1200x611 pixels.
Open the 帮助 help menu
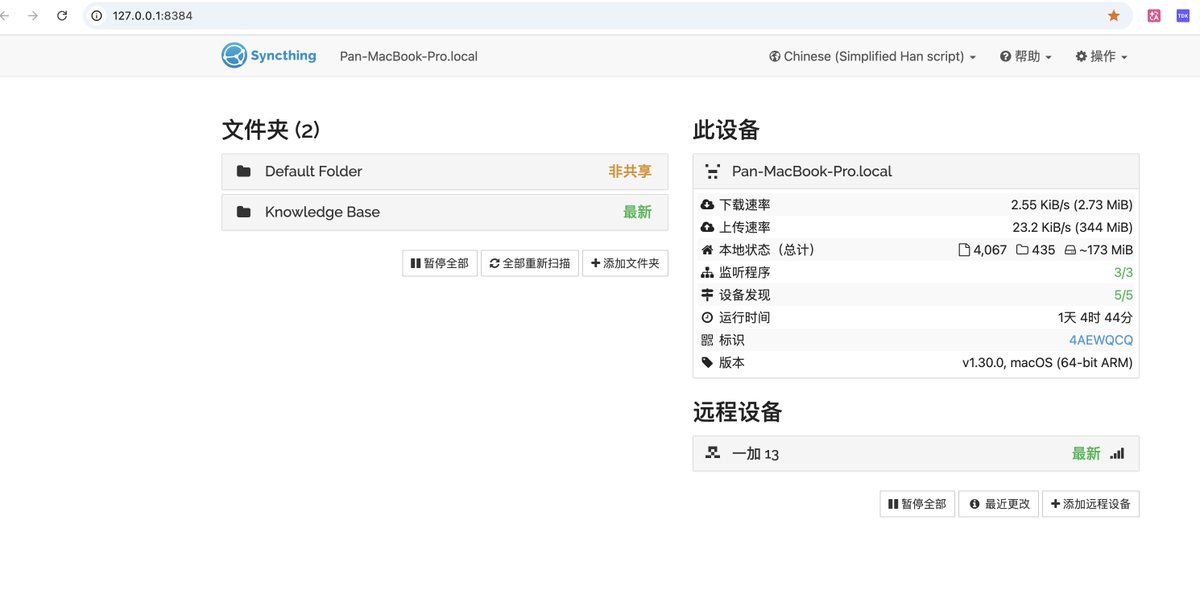1026,57
